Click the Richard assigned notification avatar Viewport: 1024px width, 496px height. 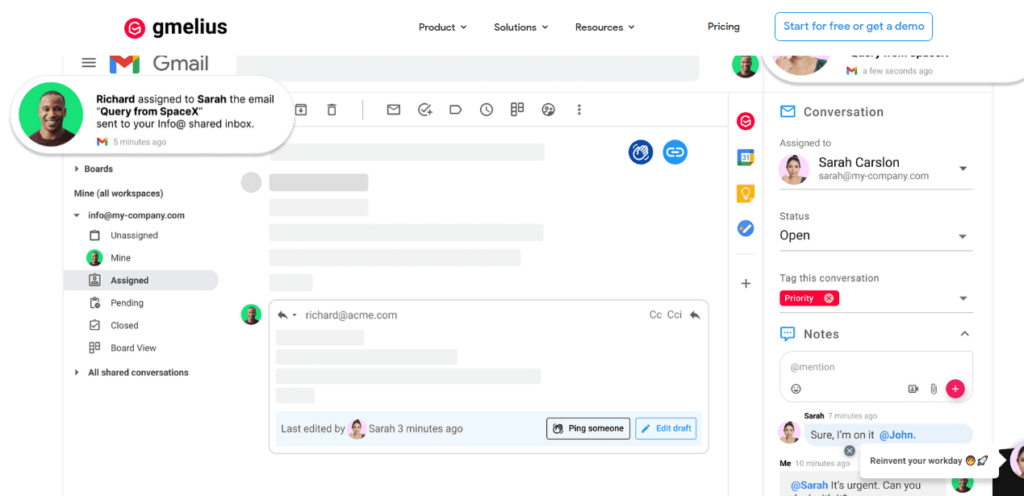point(51,114)
